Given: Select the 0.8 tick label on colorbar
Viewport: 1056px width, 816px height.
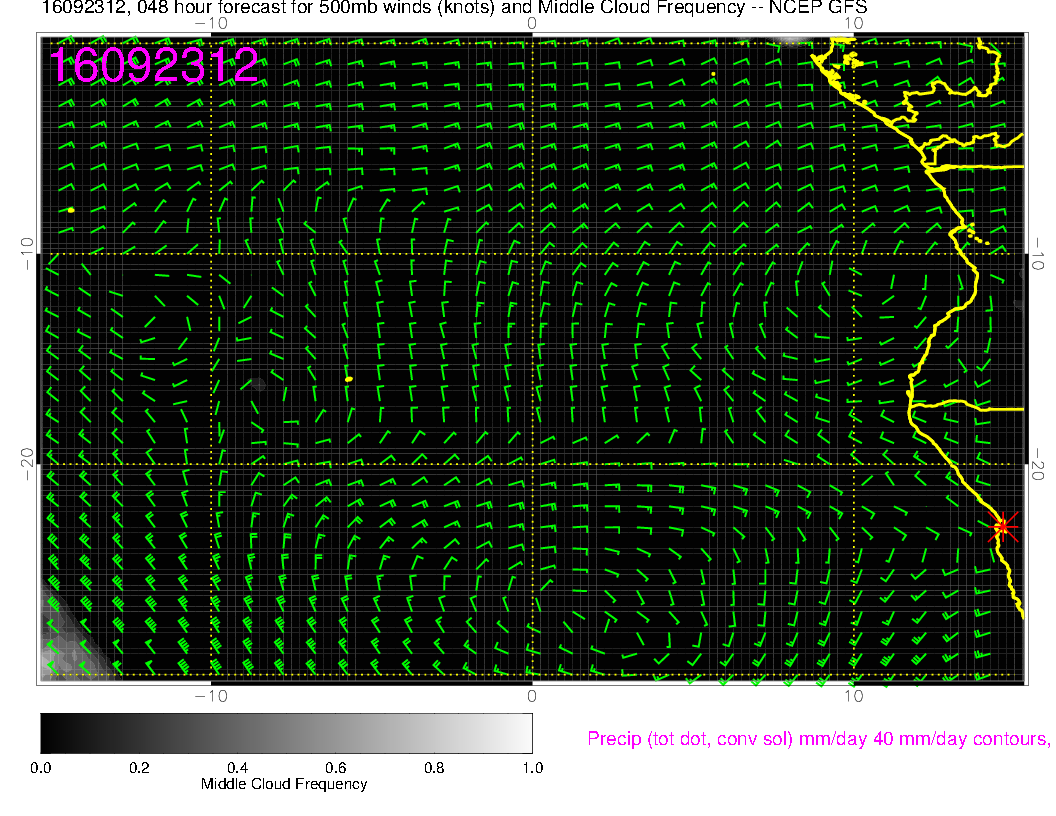Looking at the screenshot, I should (x=434, y=768).
